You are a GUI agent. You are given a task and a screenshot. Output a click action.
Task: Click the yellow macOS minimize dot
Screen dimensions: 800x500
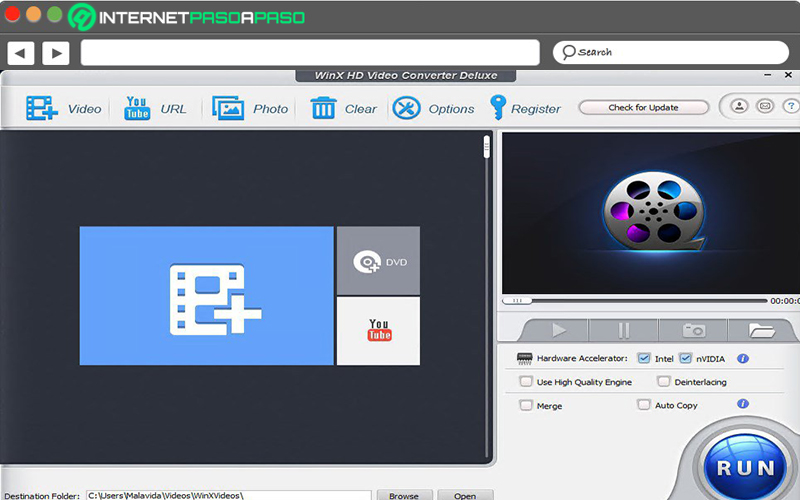click(x=33, y=14)
